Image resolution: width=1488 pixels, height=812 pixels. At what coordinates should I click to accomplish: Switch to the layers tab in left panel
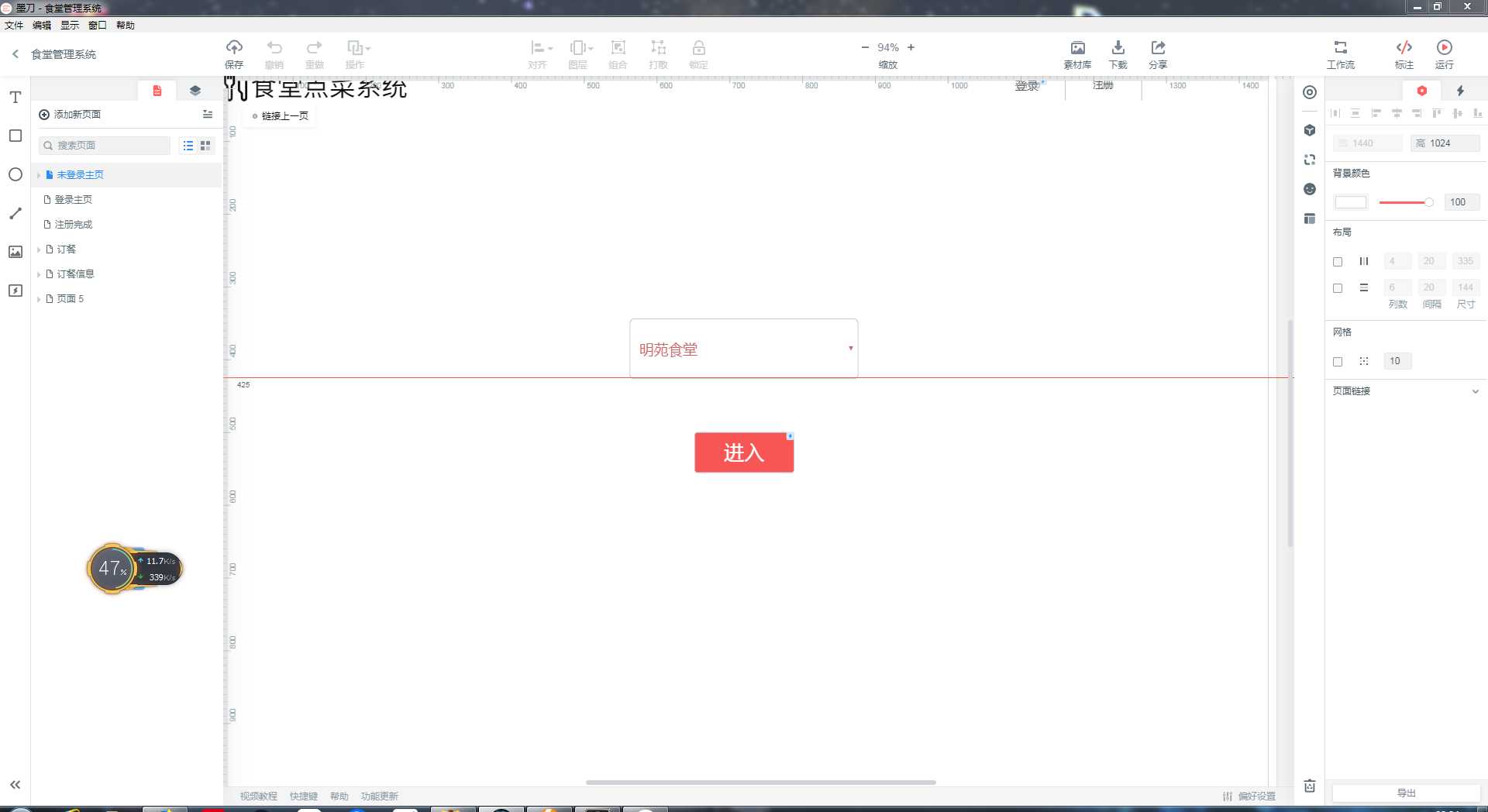coord(195,91)
